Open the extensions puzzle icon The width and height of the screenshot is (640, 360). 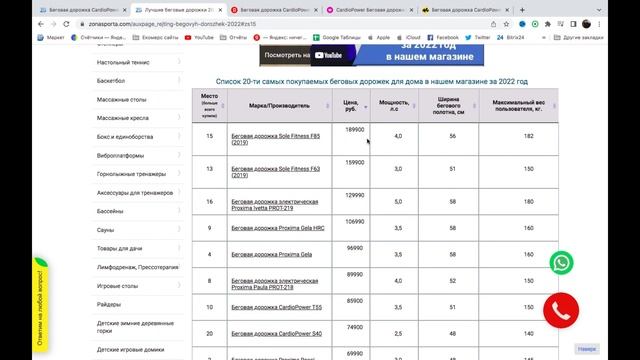(x=548, y=24)
